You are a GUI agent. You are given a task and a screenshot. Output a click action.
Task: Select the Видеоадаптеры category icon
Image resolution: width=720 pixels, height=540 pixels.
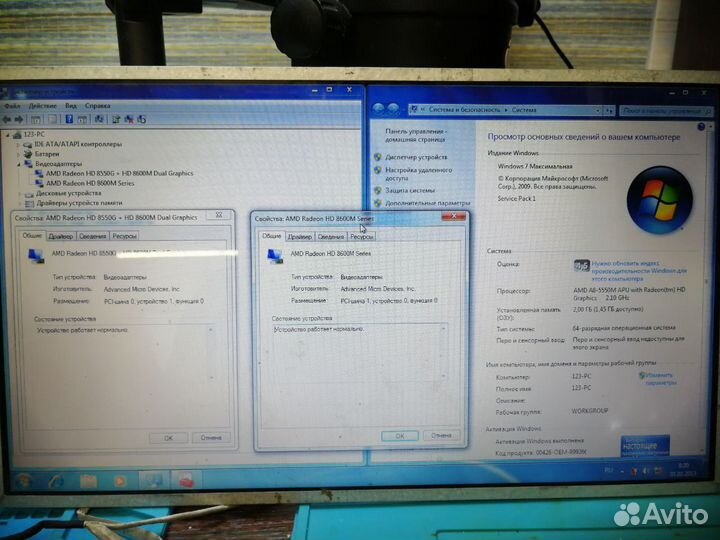[x=28, y=164]
